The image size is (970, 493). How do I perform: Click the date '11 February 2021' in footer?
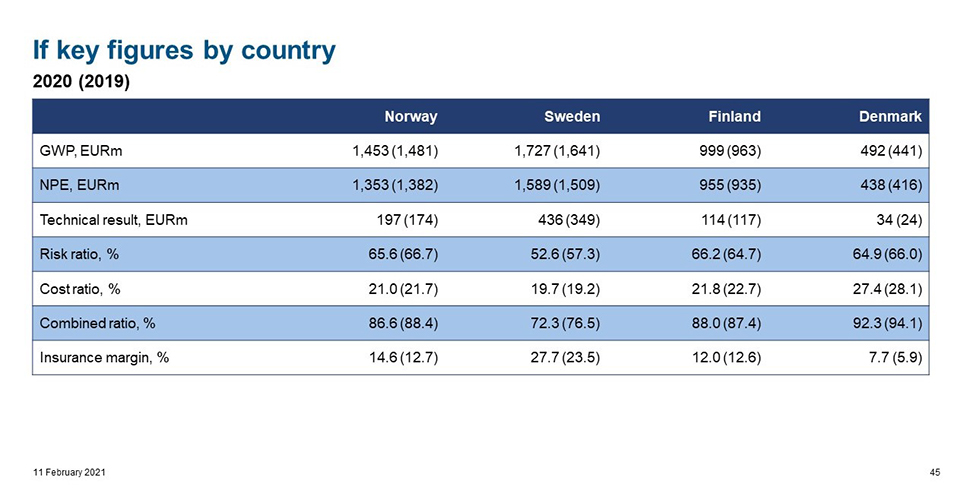coord(63,472)
